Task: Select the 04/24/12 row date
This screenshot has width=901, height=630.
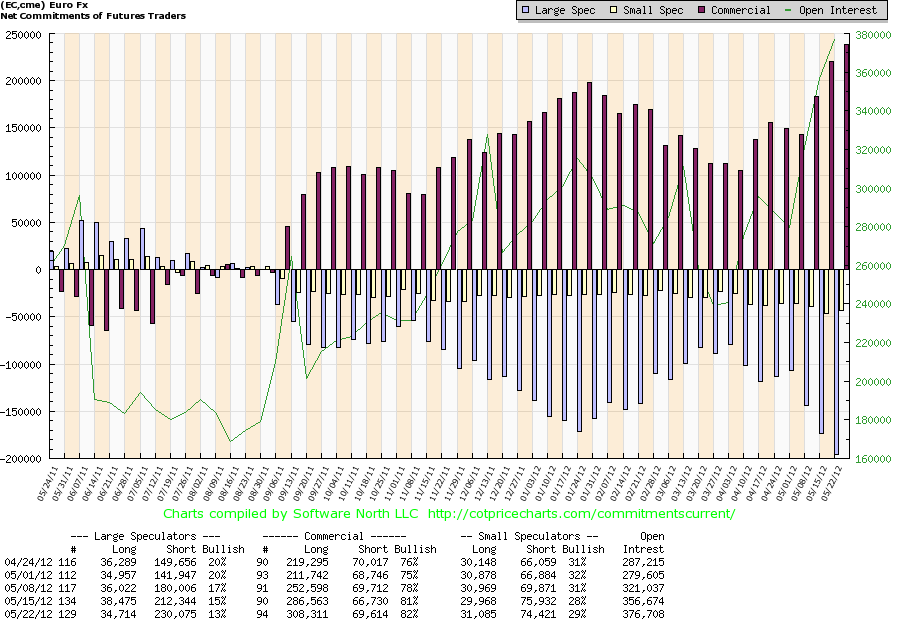Action: (28, 562)
